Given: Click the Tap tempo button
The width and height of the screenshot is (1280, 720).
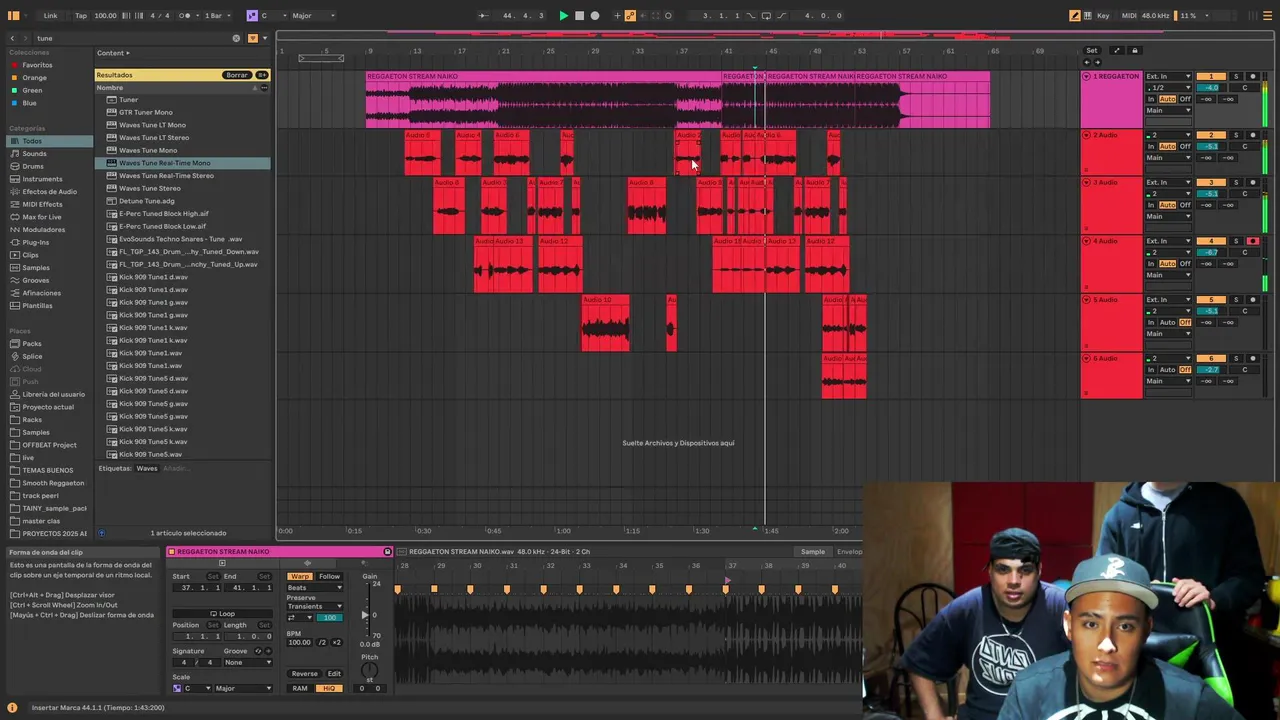Looking at the screenshot, I should 81,15.
